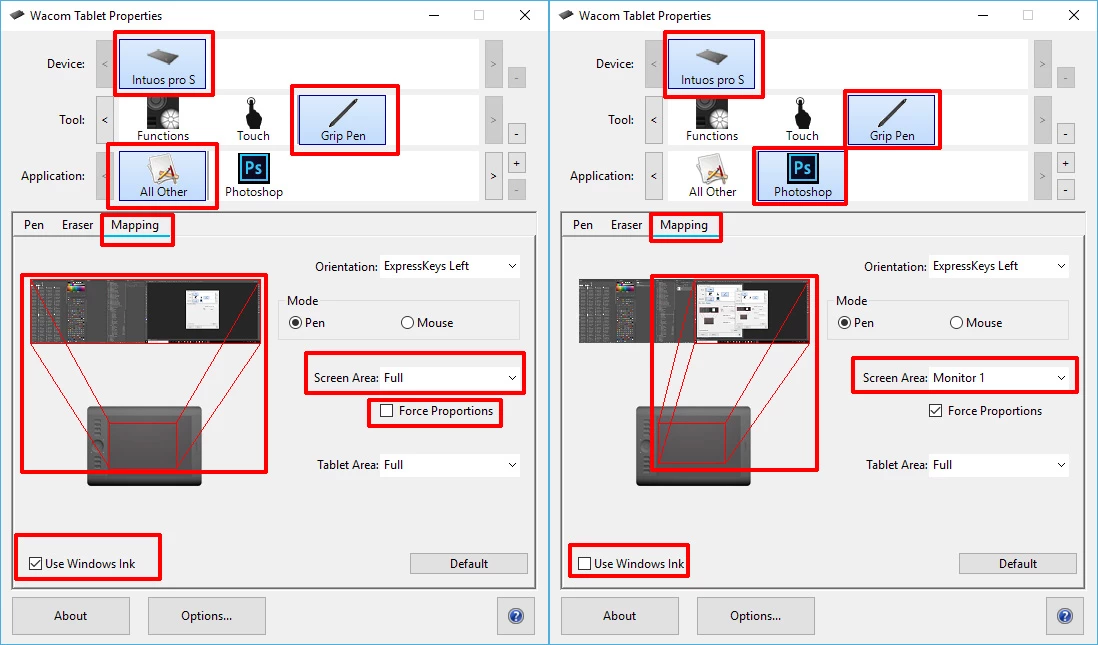Click screen mapping preview in left window
The width and height of the screenshot is (1098, 645).
[x=146, y=312]
